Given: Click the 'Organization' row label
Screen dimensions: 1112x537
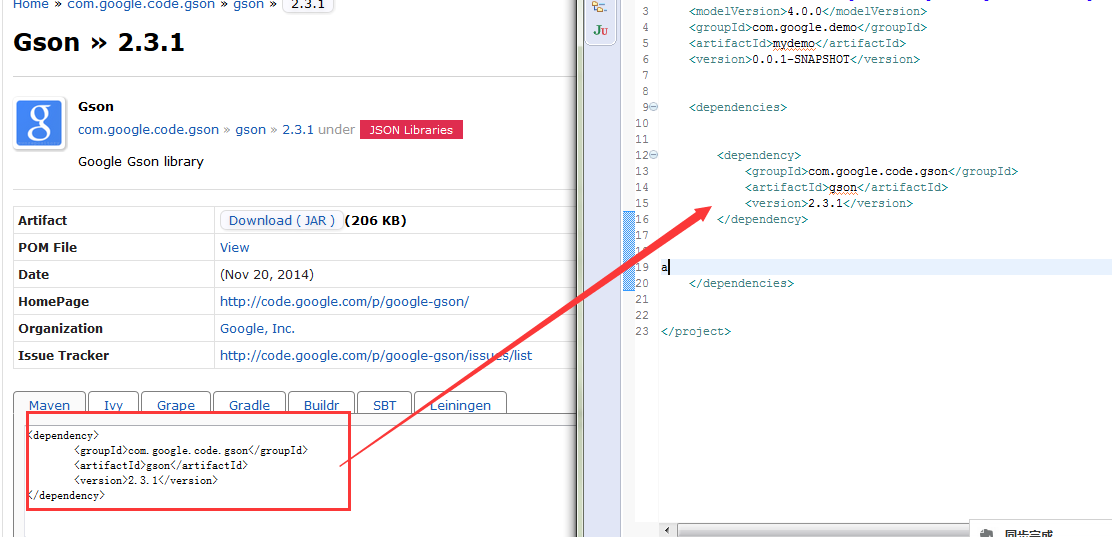Looking at the screenshot, I should (x=60, y=328).
